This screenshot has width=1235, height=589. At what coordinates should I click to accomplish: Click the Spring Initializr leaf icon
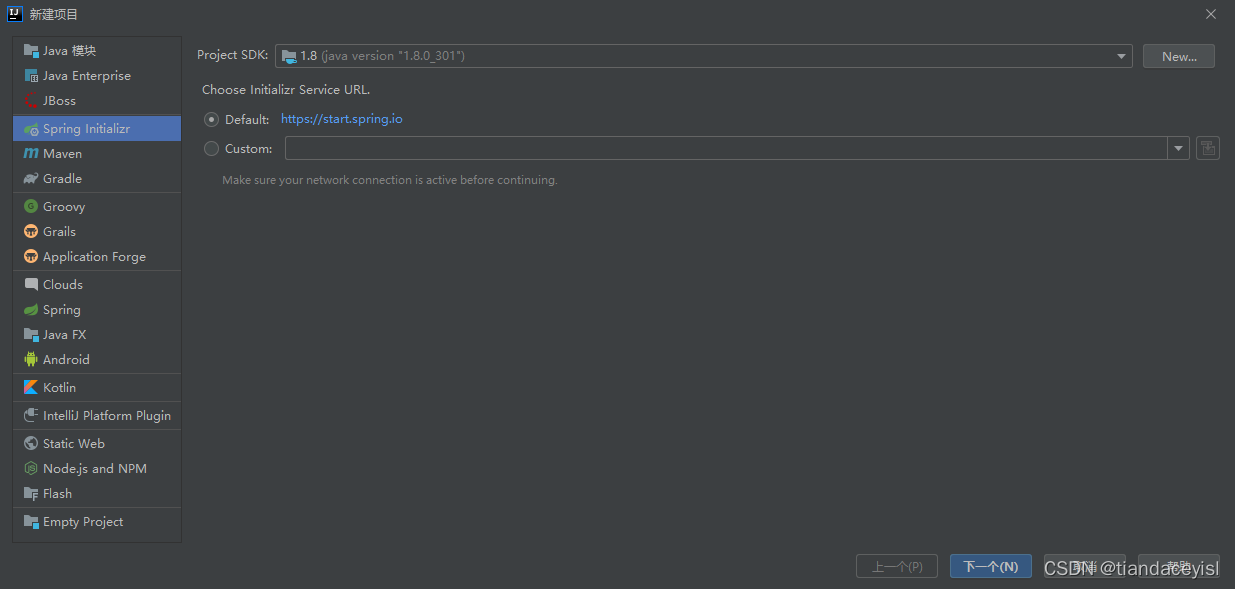(31, 129)
